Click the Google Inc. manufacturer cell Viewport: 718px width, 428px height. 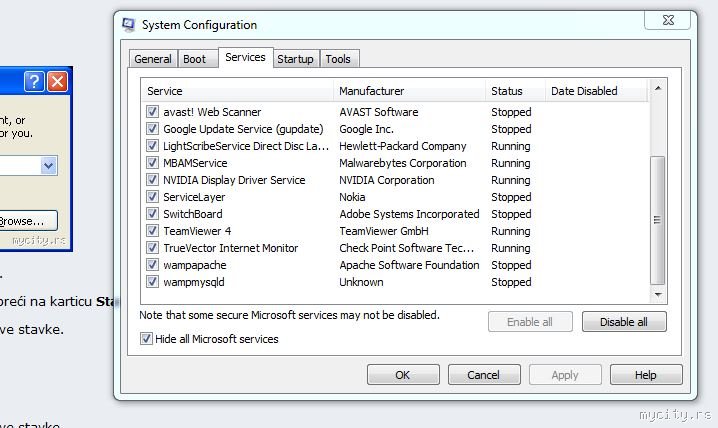[366, 129]
